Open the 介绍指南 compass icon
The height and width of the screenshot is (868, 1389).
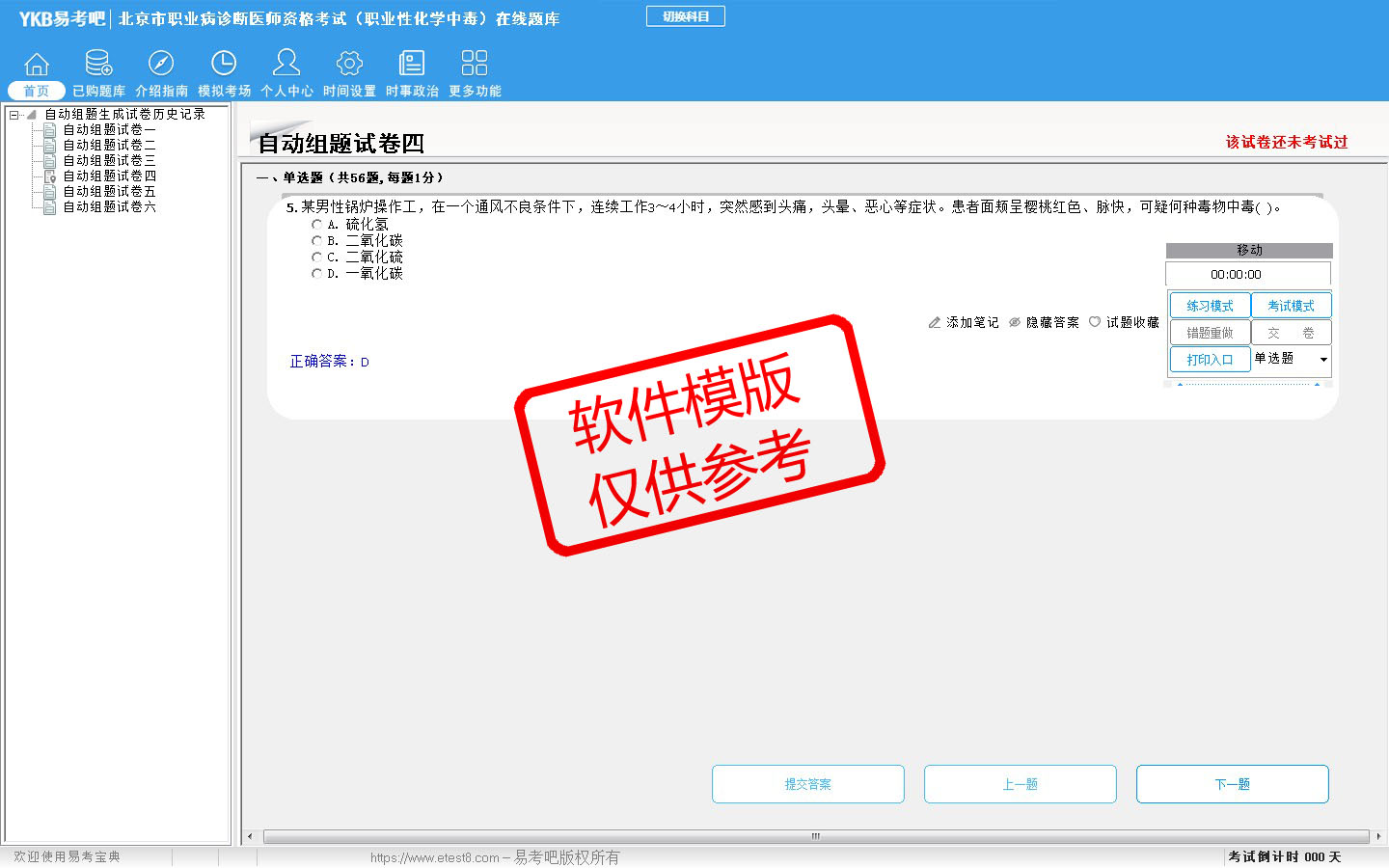[161, 64]
